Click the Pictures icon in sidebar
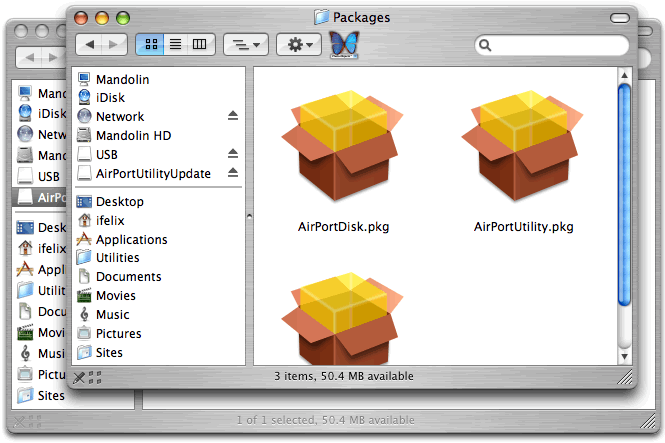 84,333
